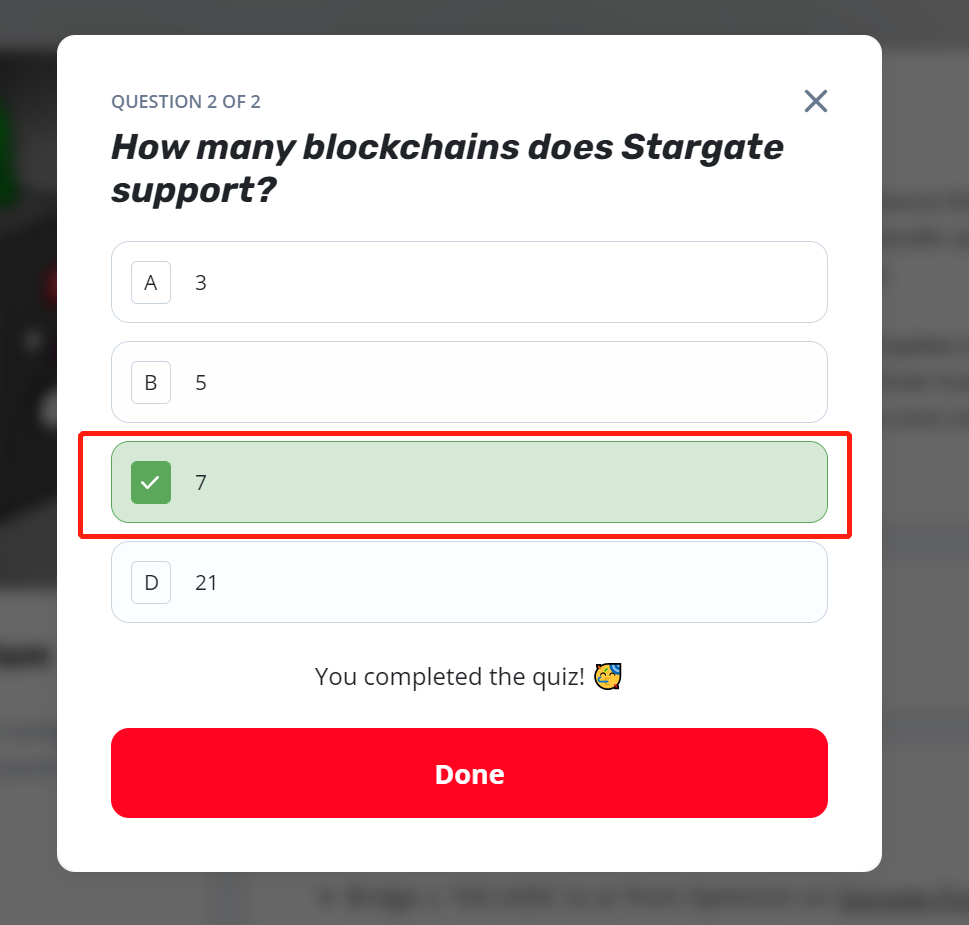Click the number 3 in option A

201,282
